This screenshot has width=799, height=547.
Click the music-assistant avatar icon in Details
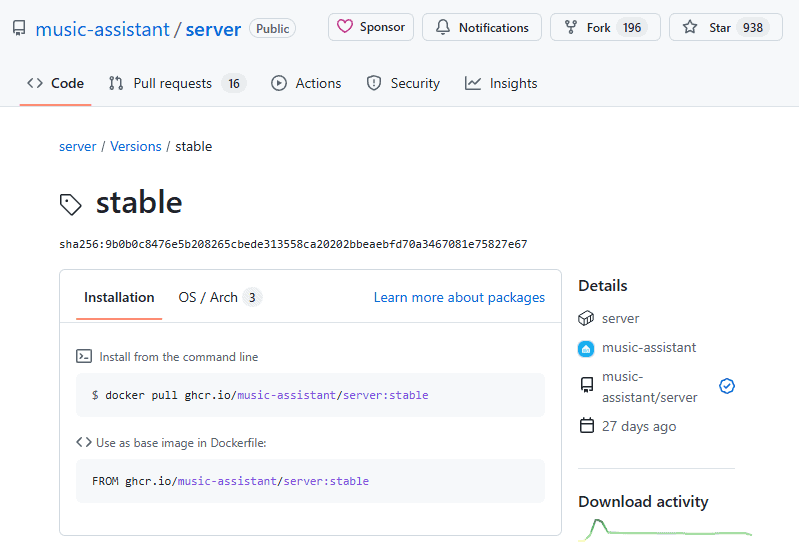click(586, 348)
